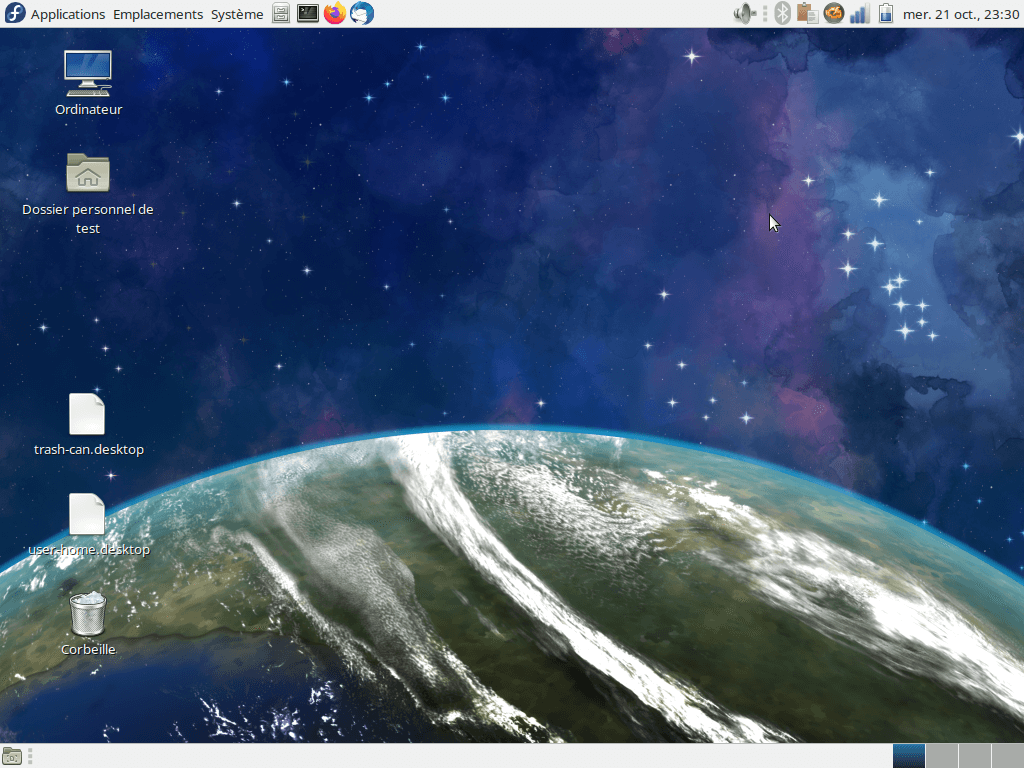Screen dimensions: 1024x768
Task: Launch the file manager from the panel
Action: pyautogui.click(x=281, y=13)
